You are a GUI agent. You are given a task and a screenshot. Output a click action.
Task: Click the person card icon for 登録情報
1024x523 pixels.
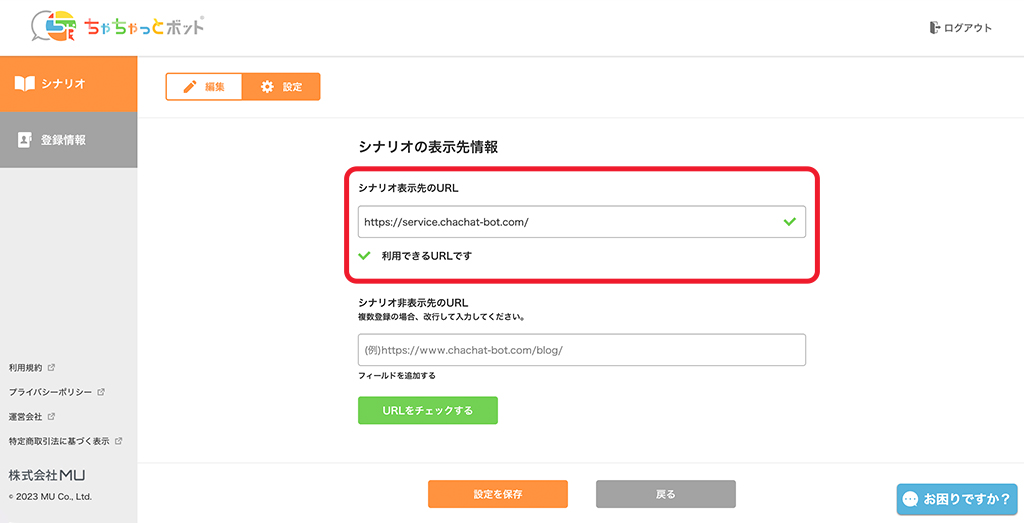coord(25,140)
